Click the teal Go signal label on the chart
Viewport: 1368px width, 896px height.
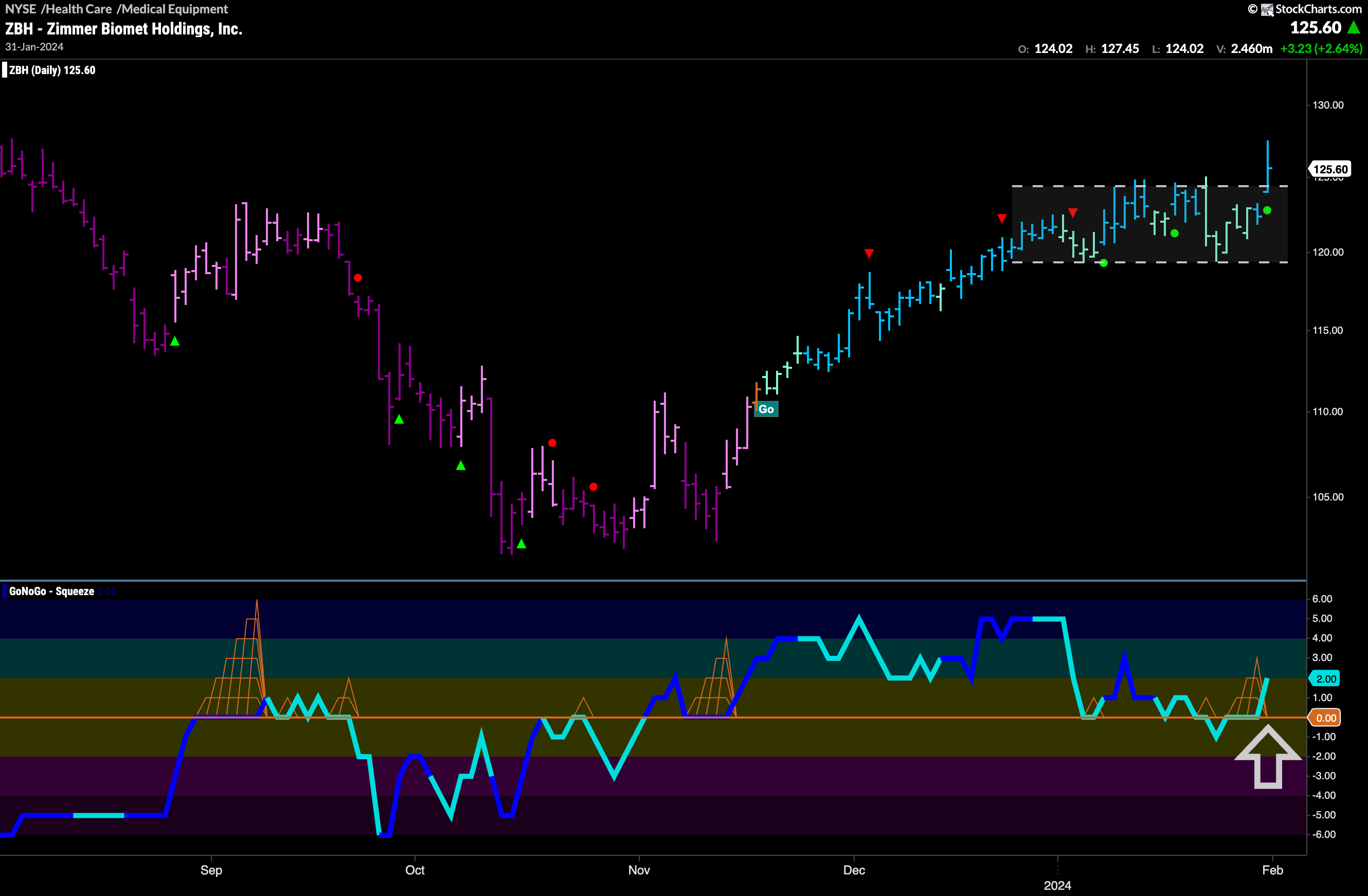click(x=766, y=409)
